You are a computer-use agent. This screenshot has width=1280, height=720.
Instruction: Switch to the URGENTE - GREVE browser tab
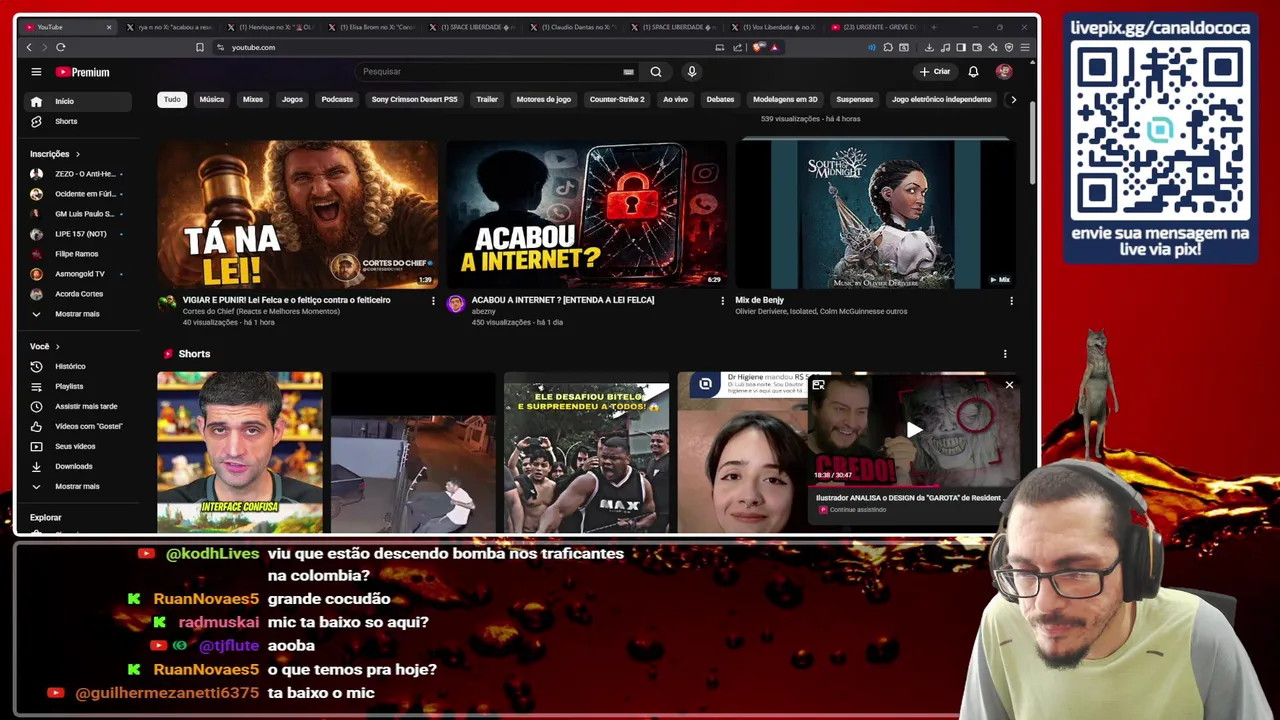pos(875,27)
